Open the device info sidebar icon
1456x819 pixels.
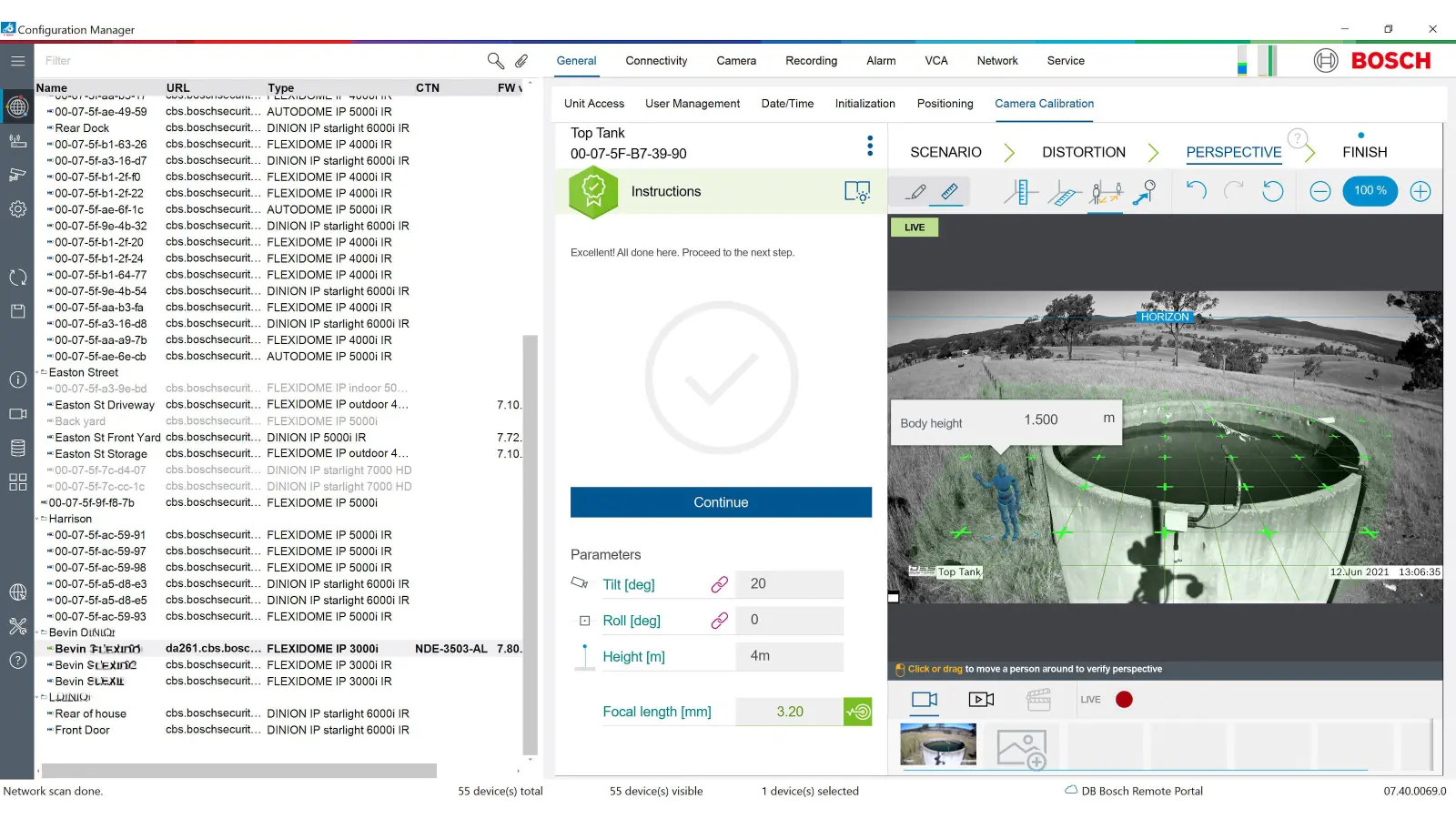pos(17,379)
